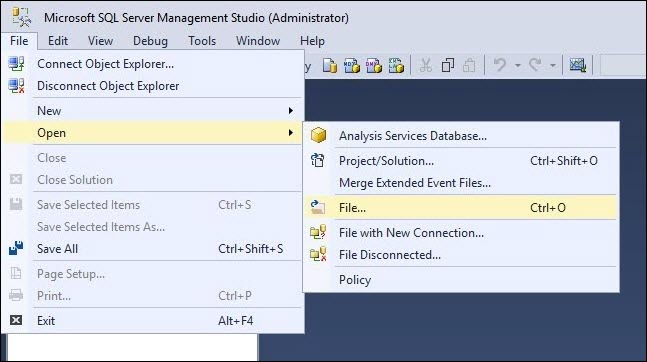647x362 pixels.
Task: Click the SSMS application icon in title bar
Action: (21, 17)
